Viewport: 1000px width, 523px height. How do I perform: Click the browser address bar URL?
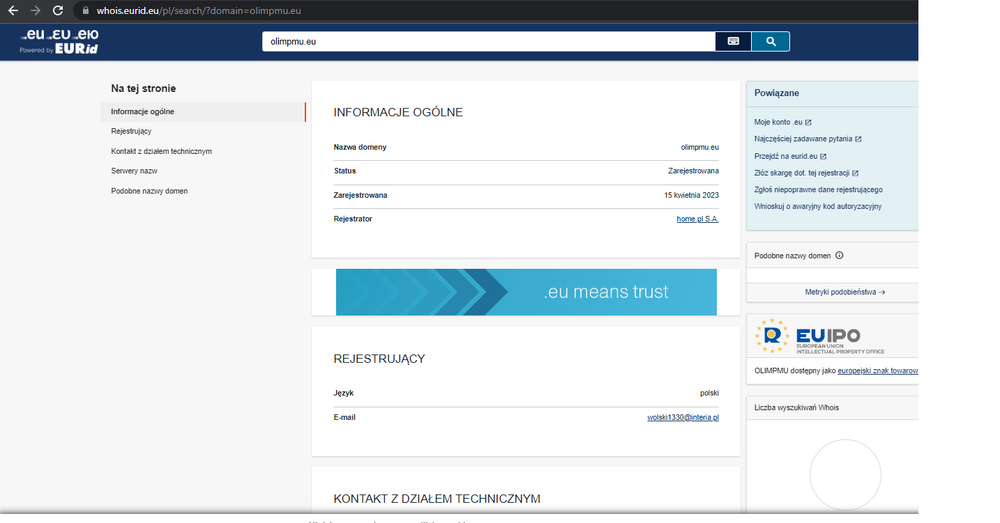coord(198,11)
